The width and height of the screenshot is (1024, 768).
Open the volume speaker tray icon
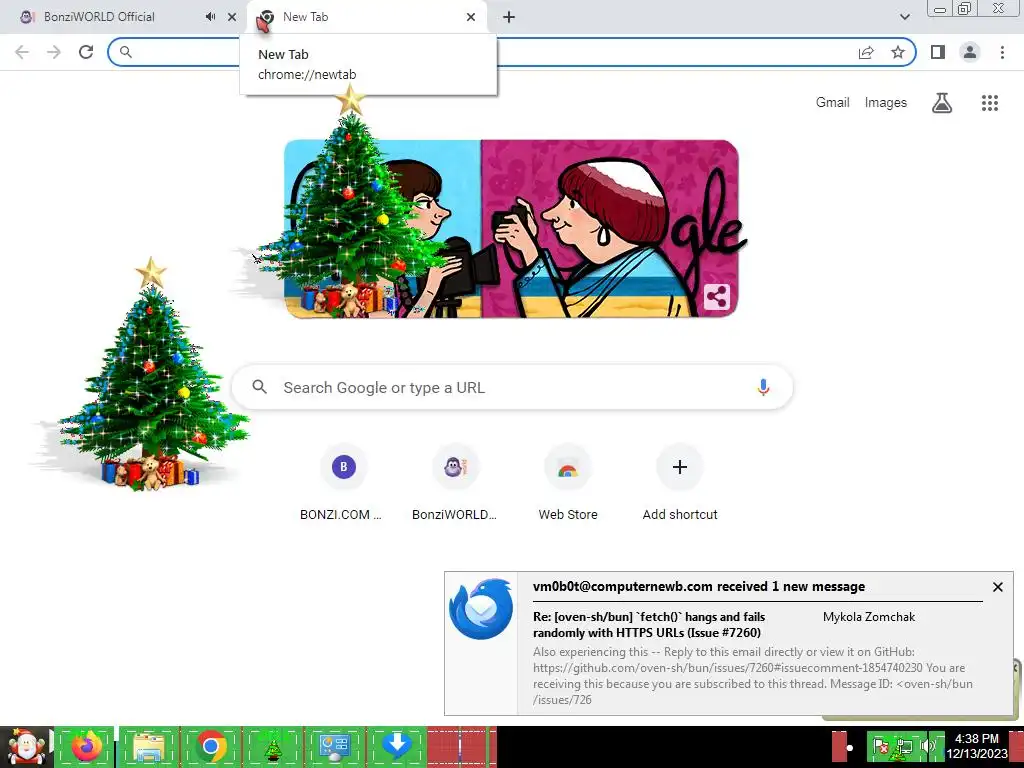click(x=927, y=746)
